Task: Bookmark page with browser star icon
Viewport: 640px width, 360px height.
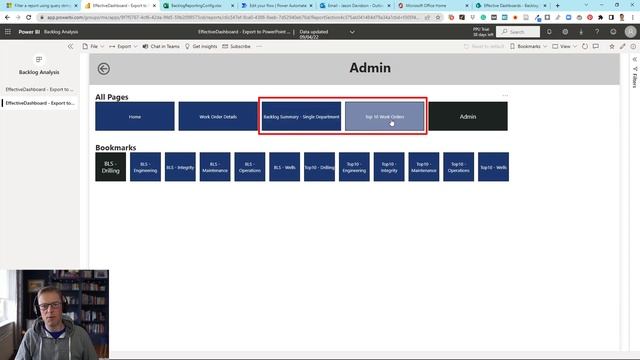Action: coord(438,18)
